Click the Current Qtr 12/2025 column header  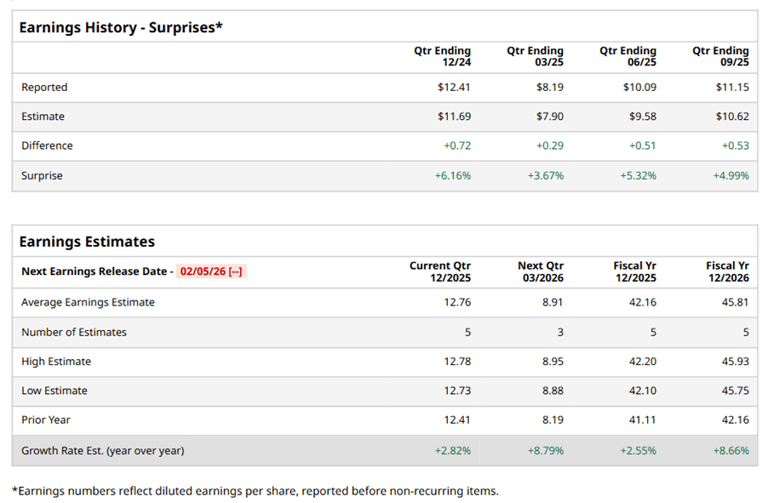pyautogui.click(x=440, y=271)
